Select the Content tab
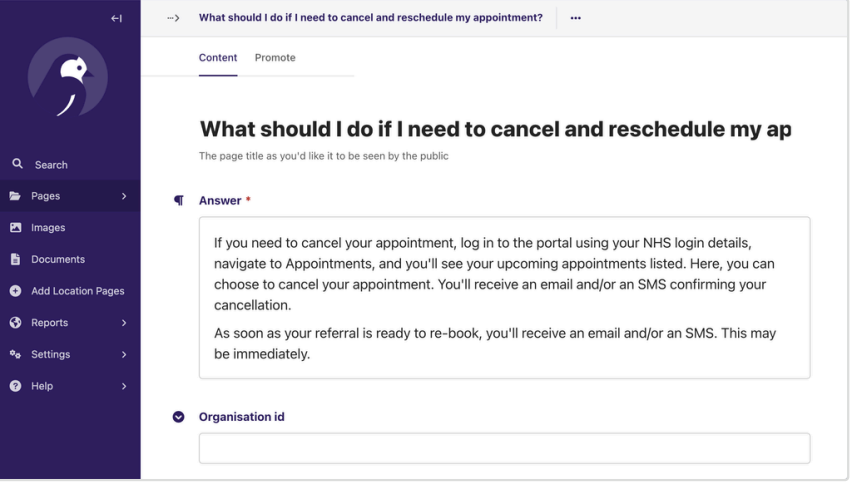 point(218,58)
